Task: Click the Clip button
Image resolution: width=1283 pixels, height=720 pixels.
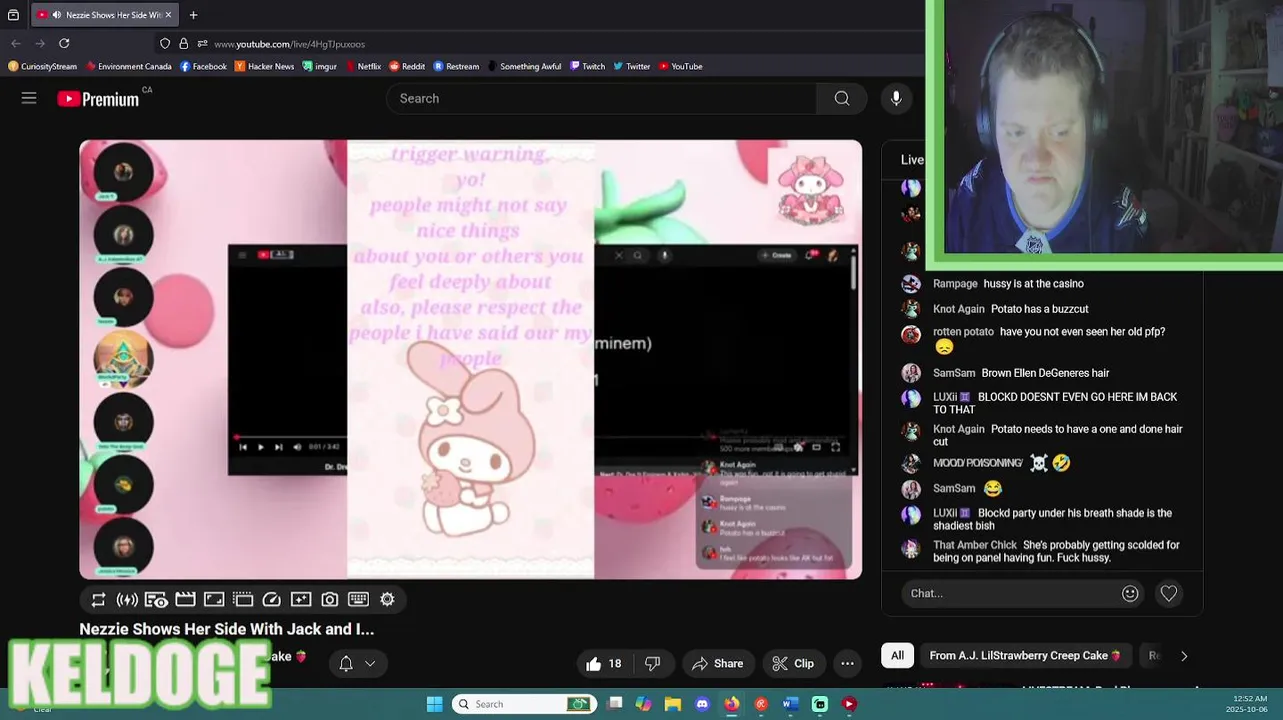Action: click(x=793, y=663)
